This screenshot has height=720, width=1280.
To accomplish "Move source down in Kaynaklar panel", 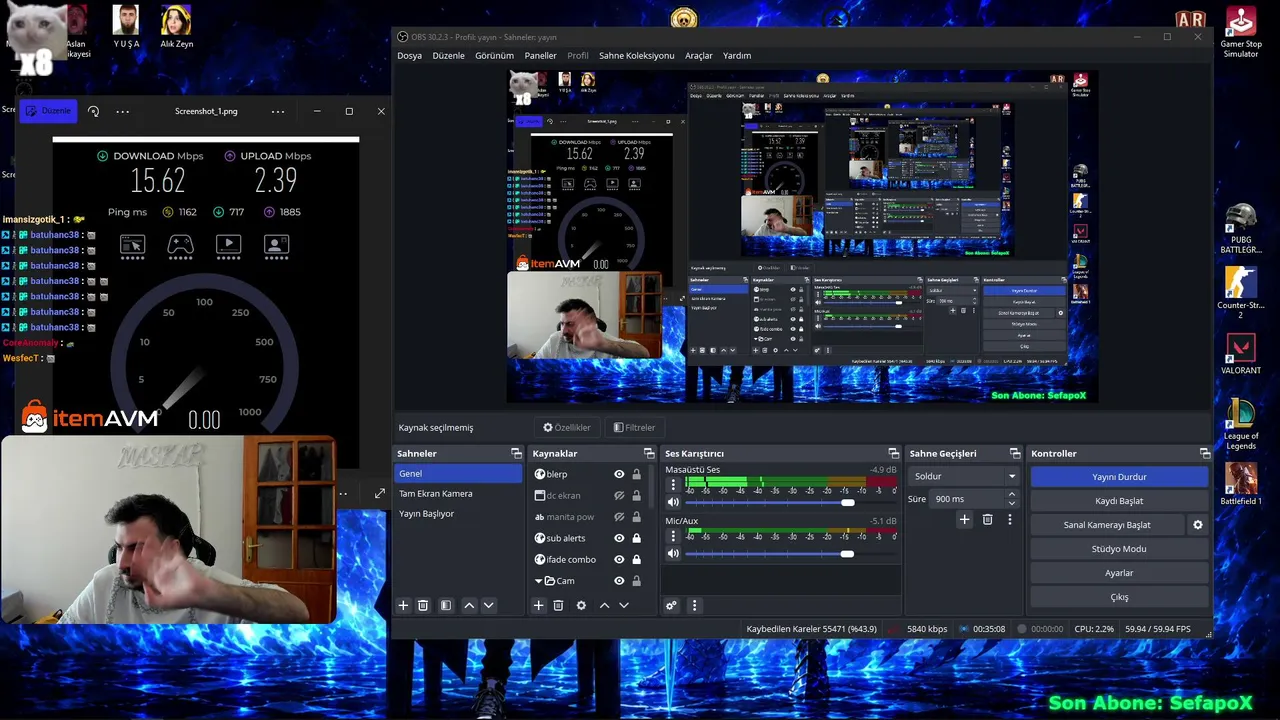I will pos(624,605).
